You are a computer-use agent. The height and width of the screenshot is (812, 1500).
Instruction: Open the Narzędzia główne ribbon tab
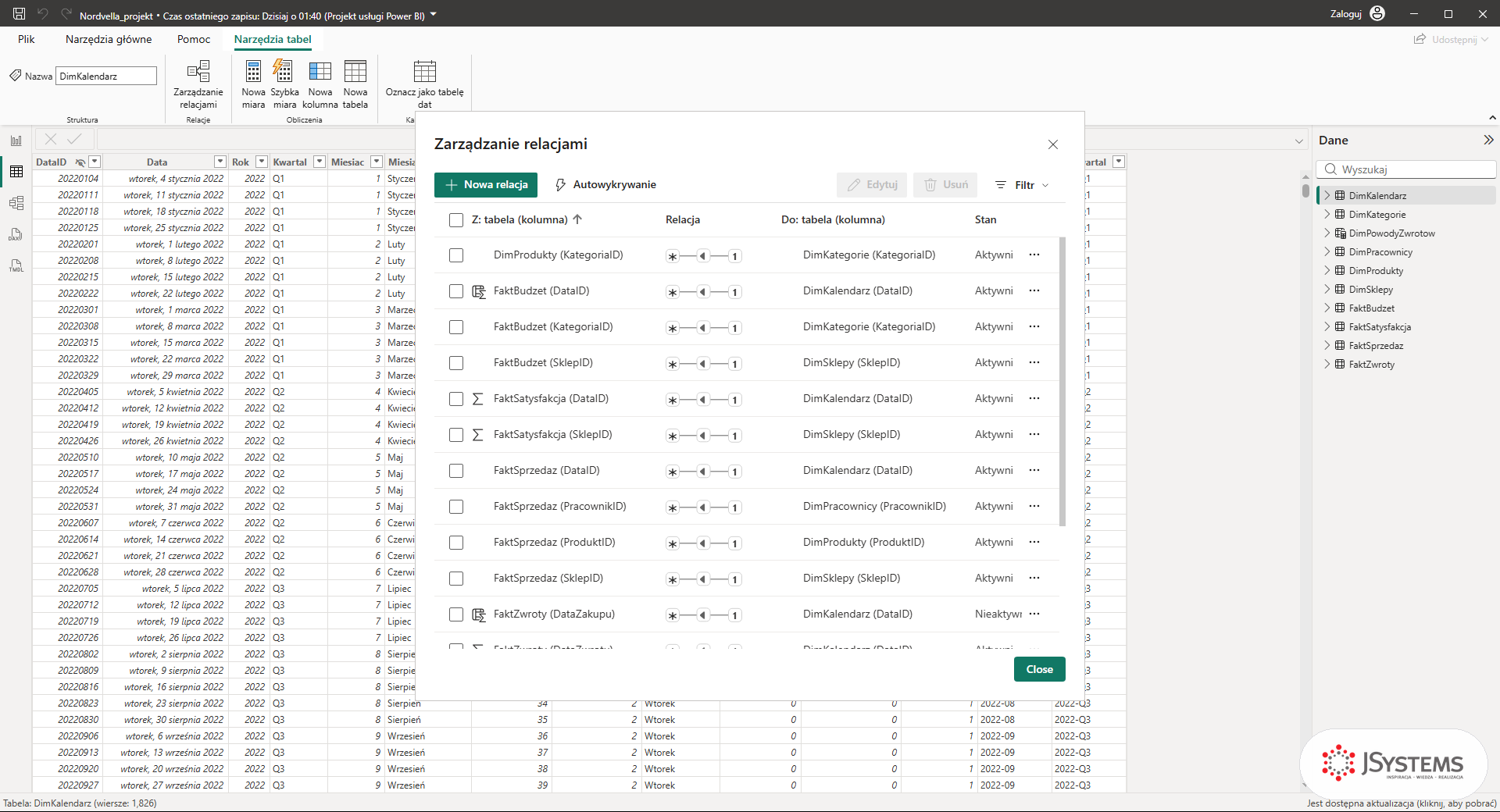tap(109, 39)
